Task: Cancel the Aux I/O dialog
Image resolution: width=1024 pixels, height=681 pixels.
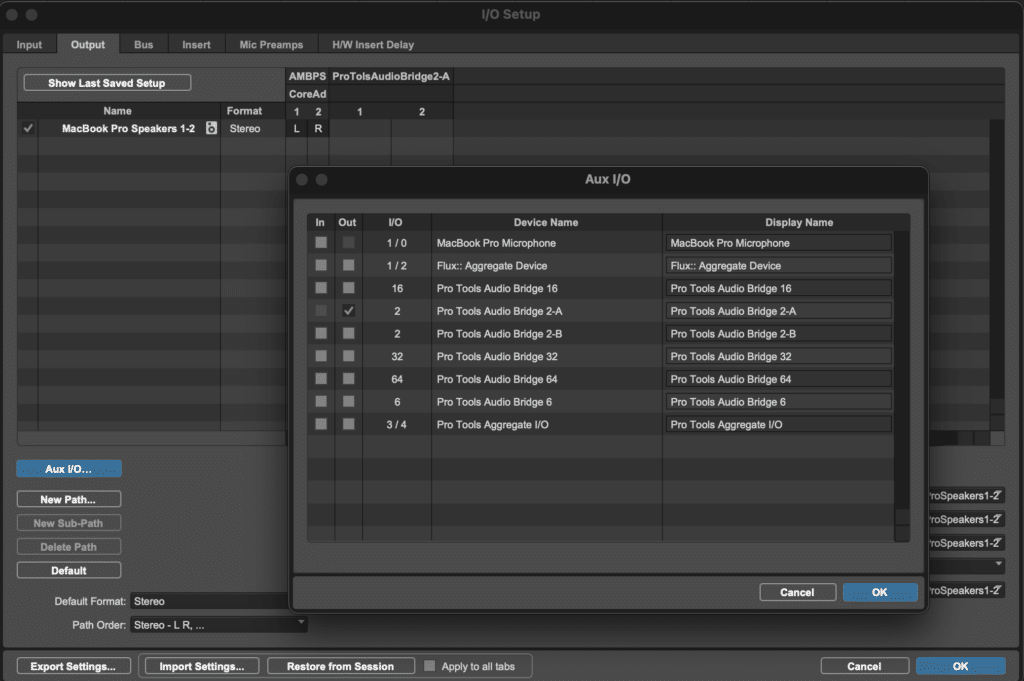Action: [x=796, y=592]
